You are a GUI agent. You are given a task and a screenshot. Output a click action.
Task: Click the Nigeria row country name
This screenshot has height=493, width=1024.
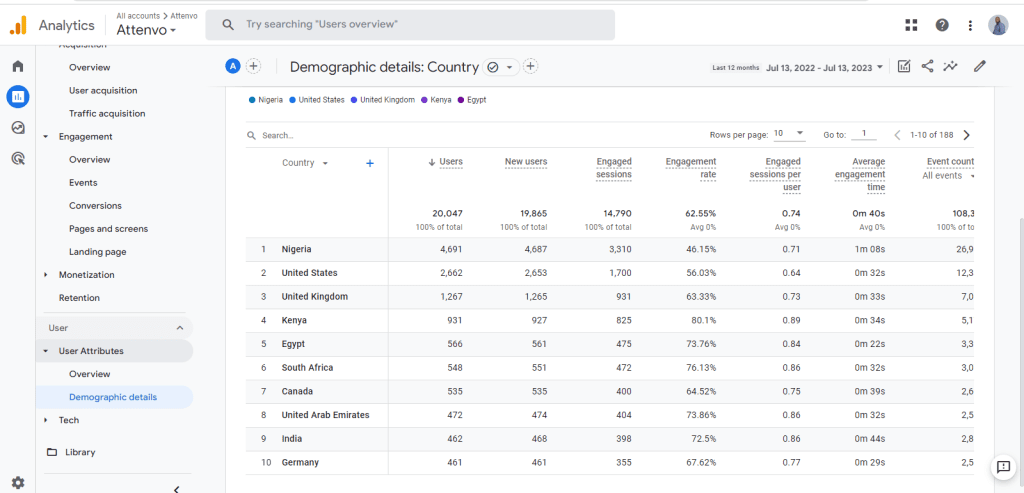[x=296, y=249]
